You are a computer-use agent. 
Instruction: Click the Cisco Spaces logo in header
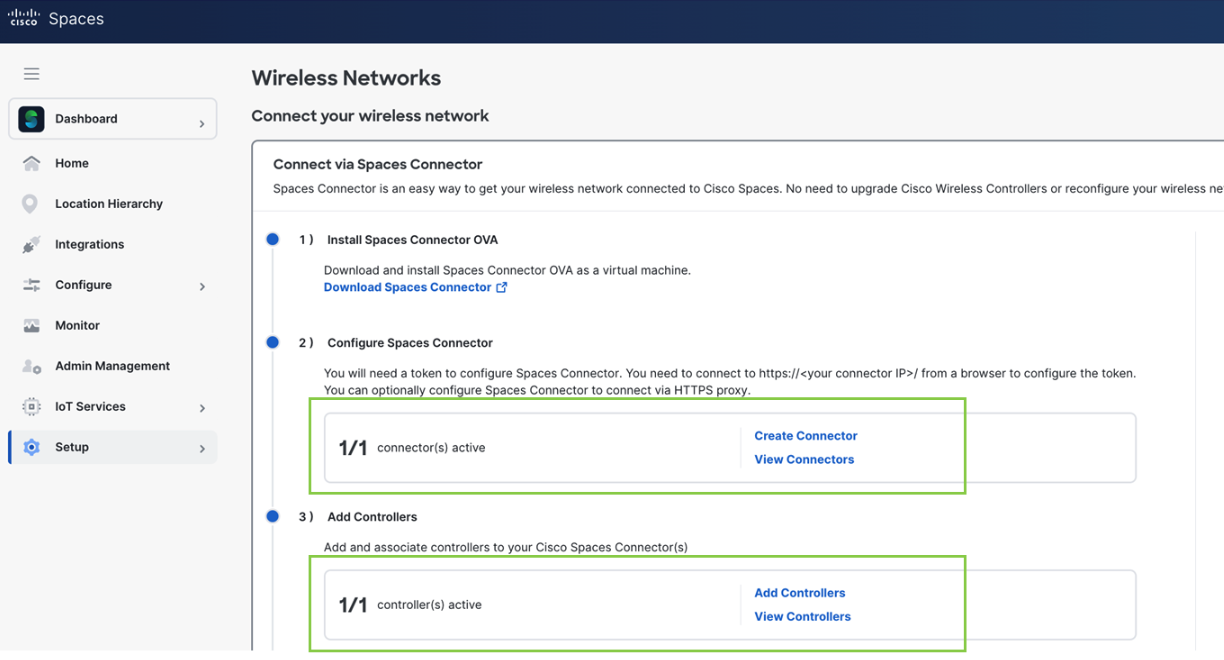pos(57,19)
